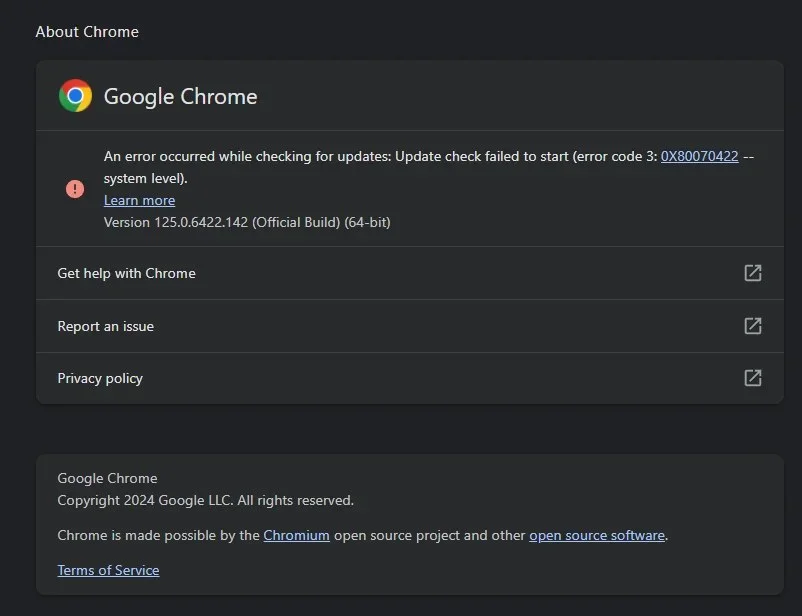Open the 0X80070422 error code link
Viewport: 802px width, 616px height.
(699, 156)
